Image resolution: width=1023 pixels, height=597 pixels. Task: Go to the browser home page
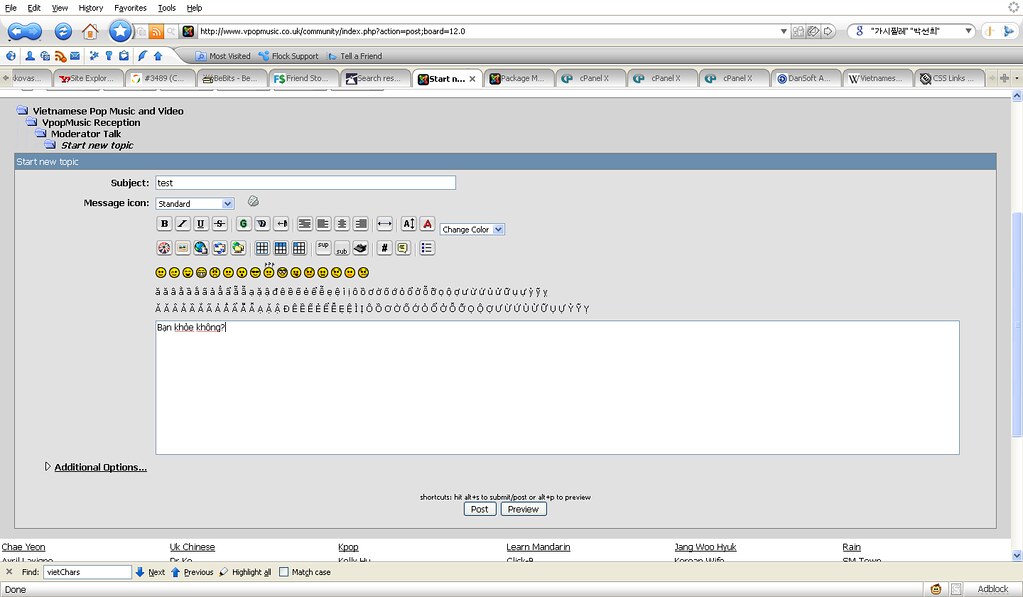pyautogui.click(x=90, y=31)
